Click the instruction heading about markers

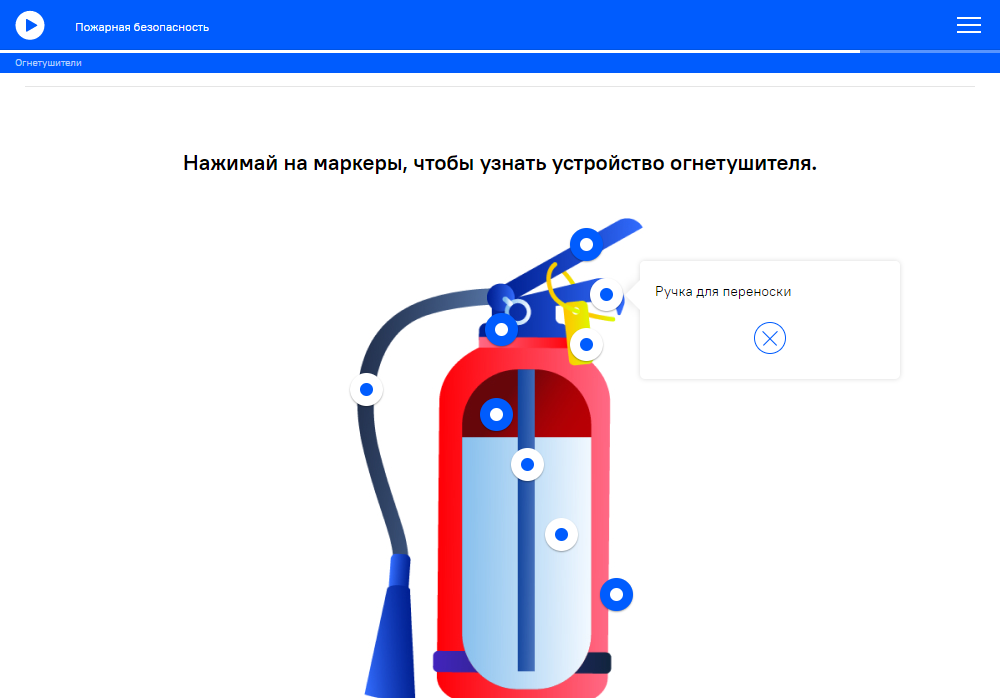point(500,163)
